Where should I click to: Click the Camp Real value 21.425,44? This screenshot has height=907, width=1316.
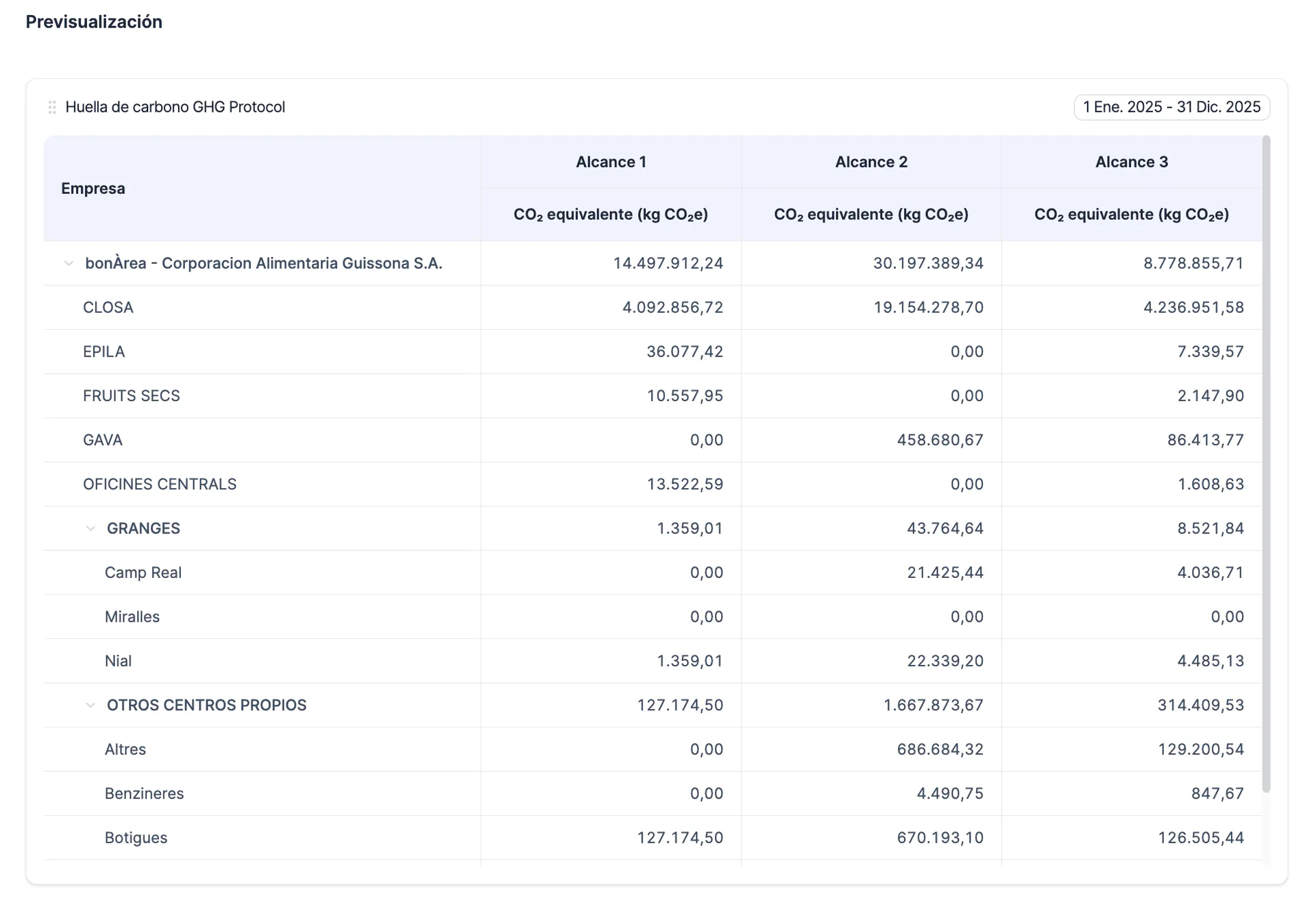click(946, 572)
